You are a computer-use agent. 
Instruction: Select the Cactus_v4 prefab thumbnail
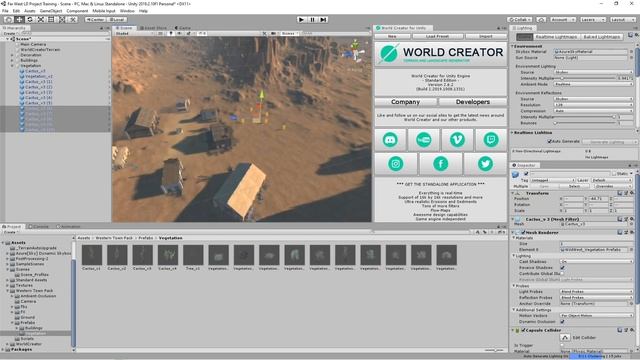coord(168,255)
